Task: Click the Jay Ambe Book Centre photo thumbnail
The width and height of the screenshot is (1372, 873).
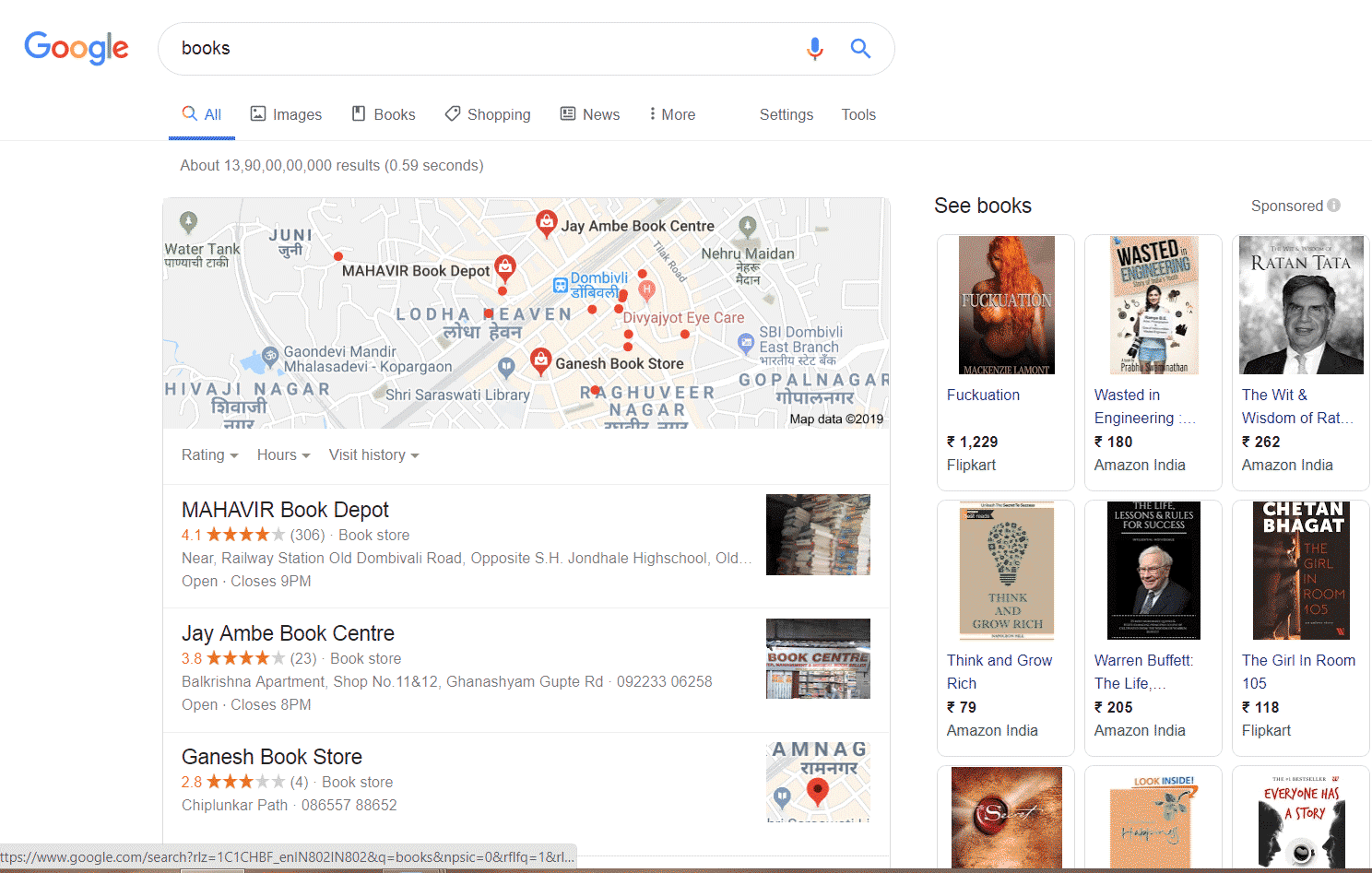Action: 818,658
